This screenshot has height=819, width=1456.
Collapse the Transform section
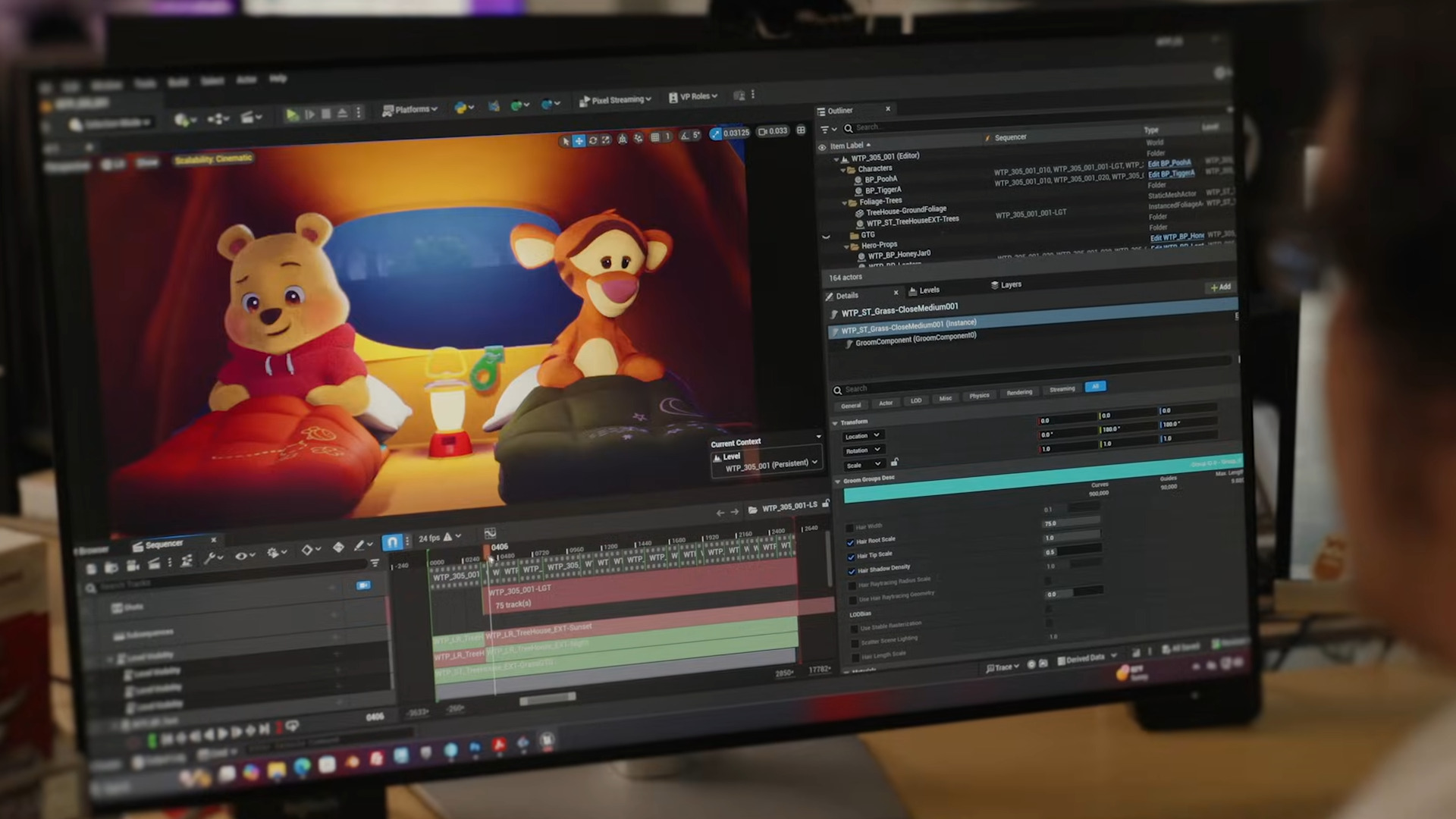[836, 423]
